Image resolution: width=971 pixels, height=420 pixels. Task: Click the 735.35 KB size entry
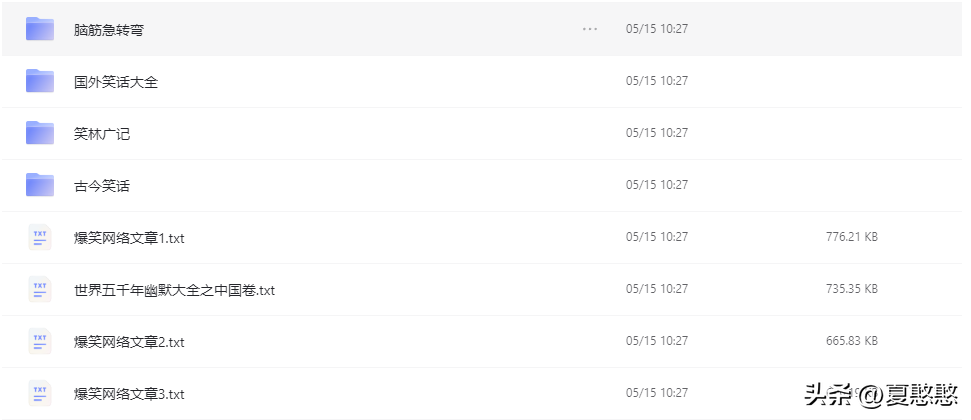coord(851,289)
